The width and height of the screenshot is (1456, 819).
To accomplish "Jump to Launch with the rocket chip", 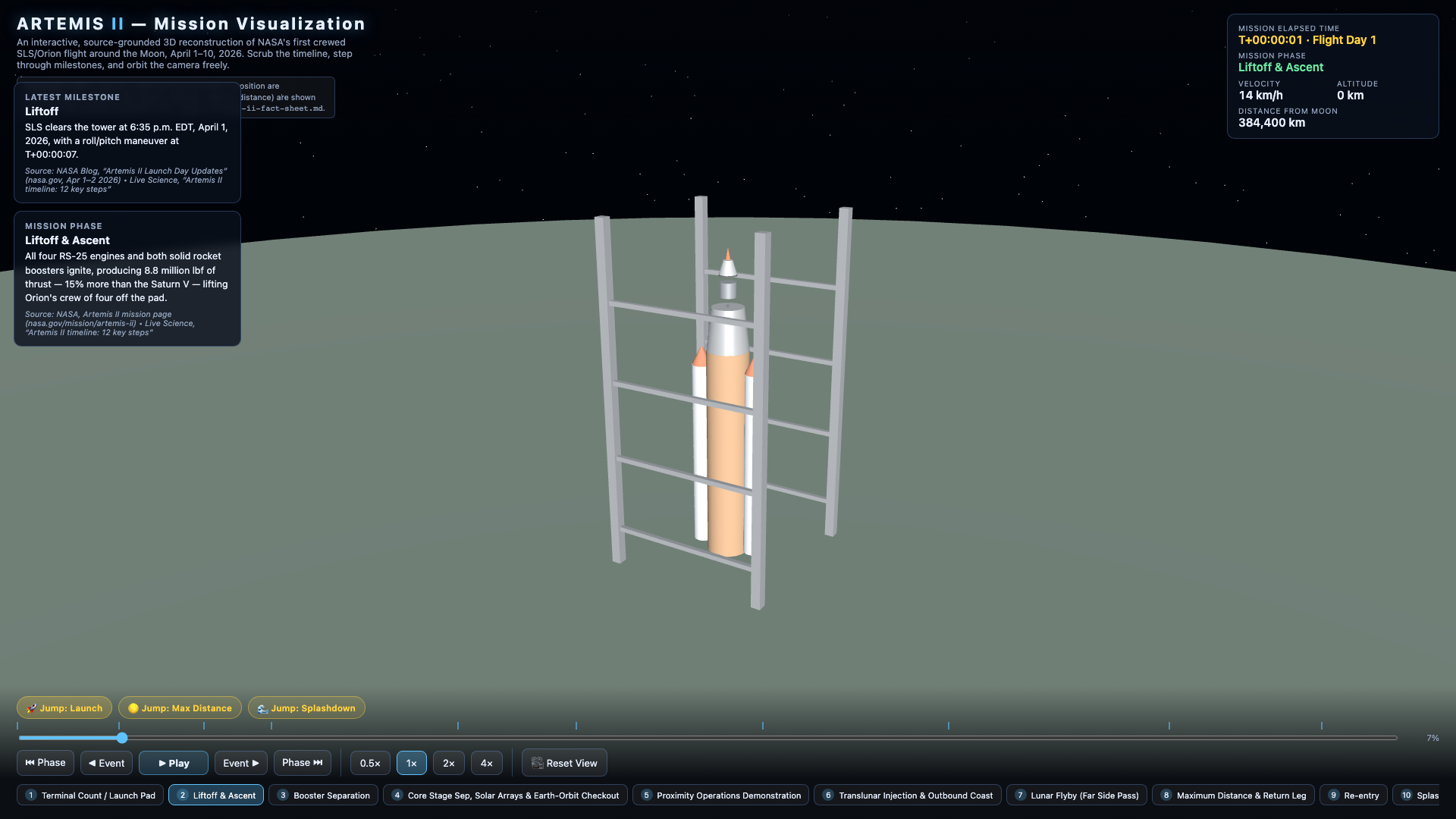I will [64, 708].
